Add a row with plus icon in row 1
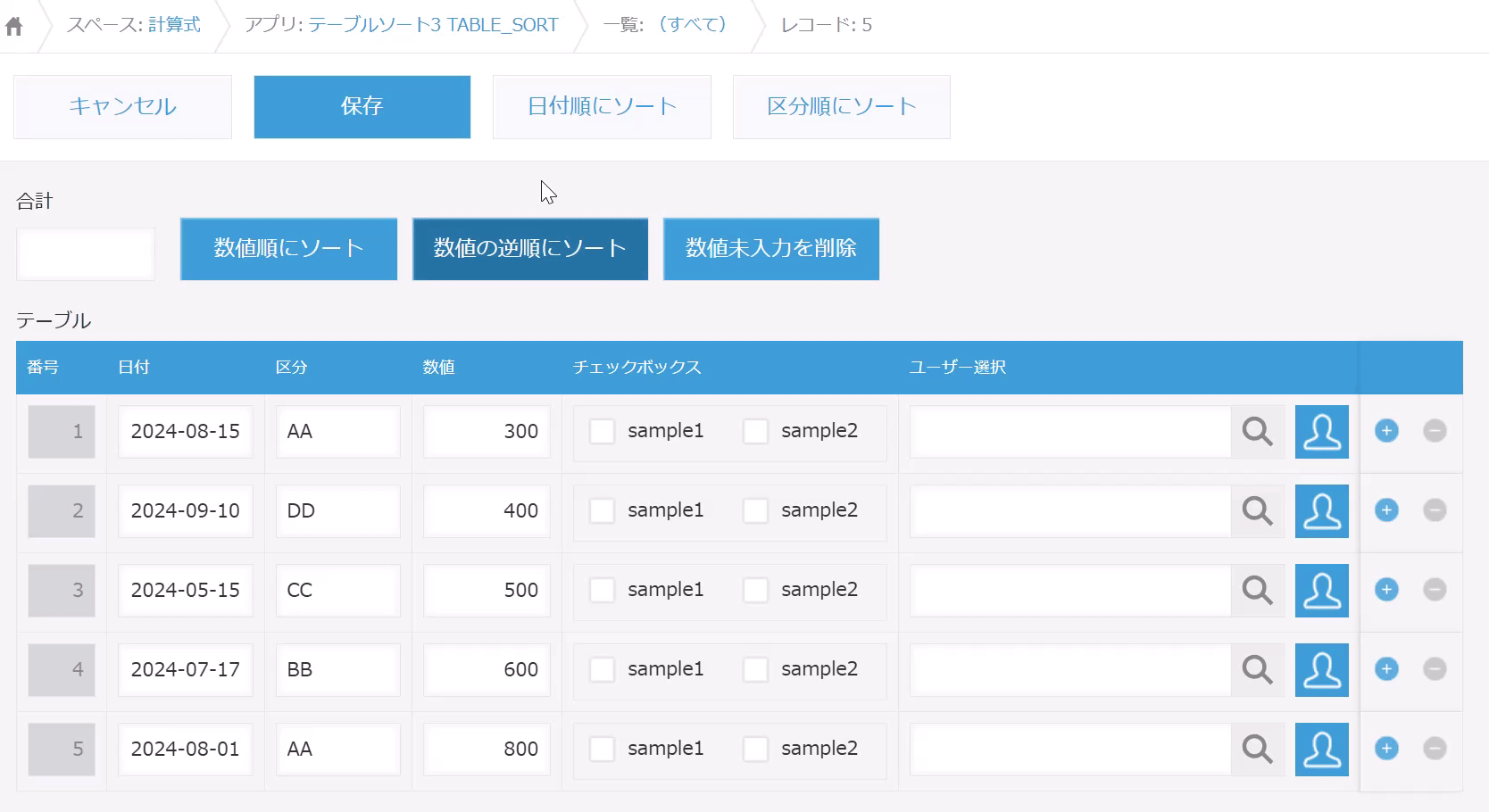The height and width of the screenshot is (812, 1489). (x=1386, y=431)
